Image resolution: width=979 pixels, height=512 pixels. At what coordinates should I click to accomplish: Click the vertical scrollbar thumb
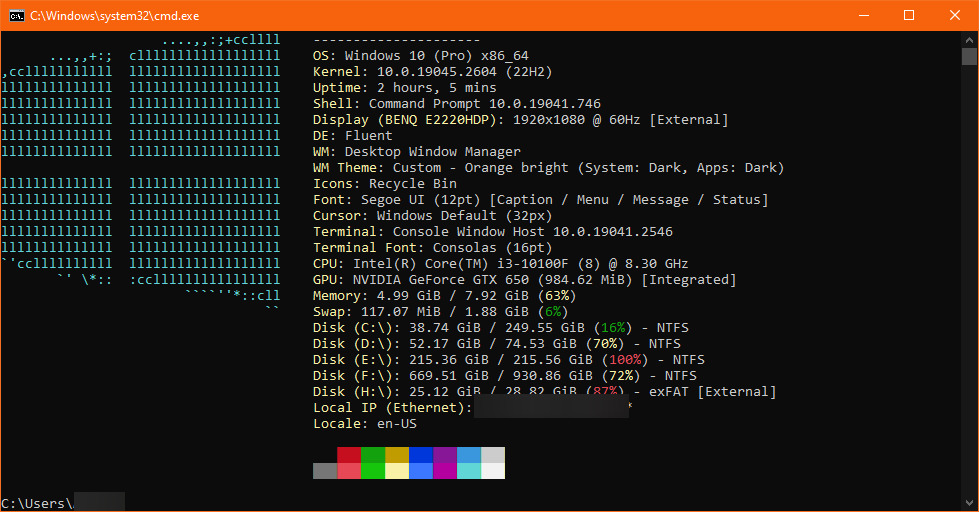click(x=969, y=56)
